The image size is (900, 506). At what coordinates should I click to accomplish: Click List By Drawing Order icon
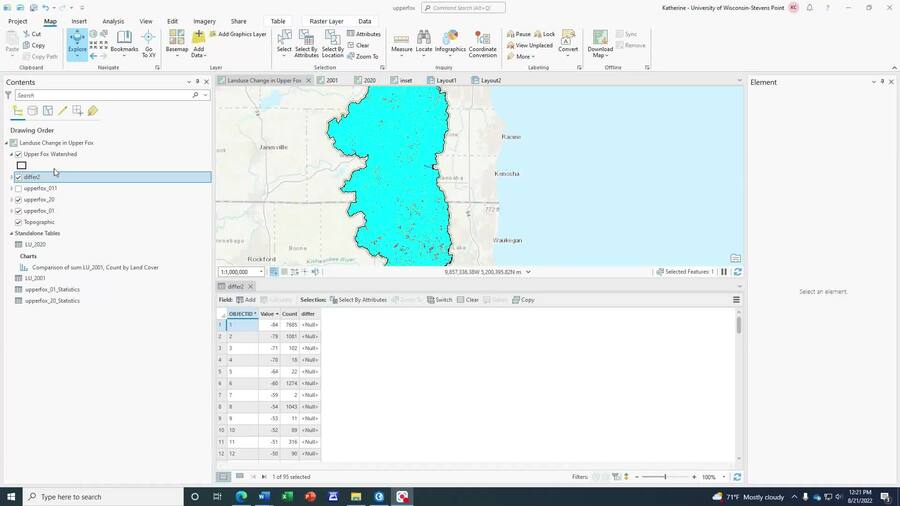18,111
